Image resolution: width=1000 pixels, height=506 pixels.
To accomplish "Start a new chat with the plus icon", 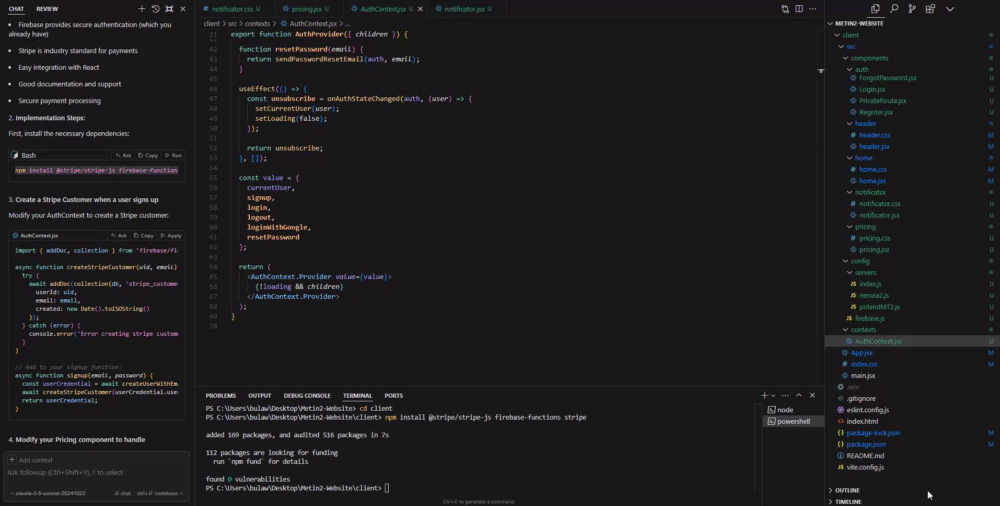I will click(x=142, y=9).
